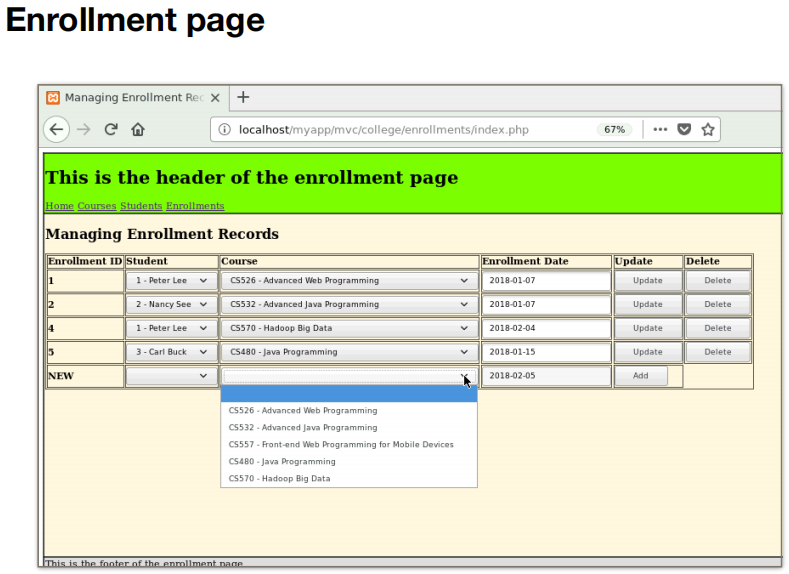Go back with the browser back arrow
789x574 pixels.
point(56,129)
